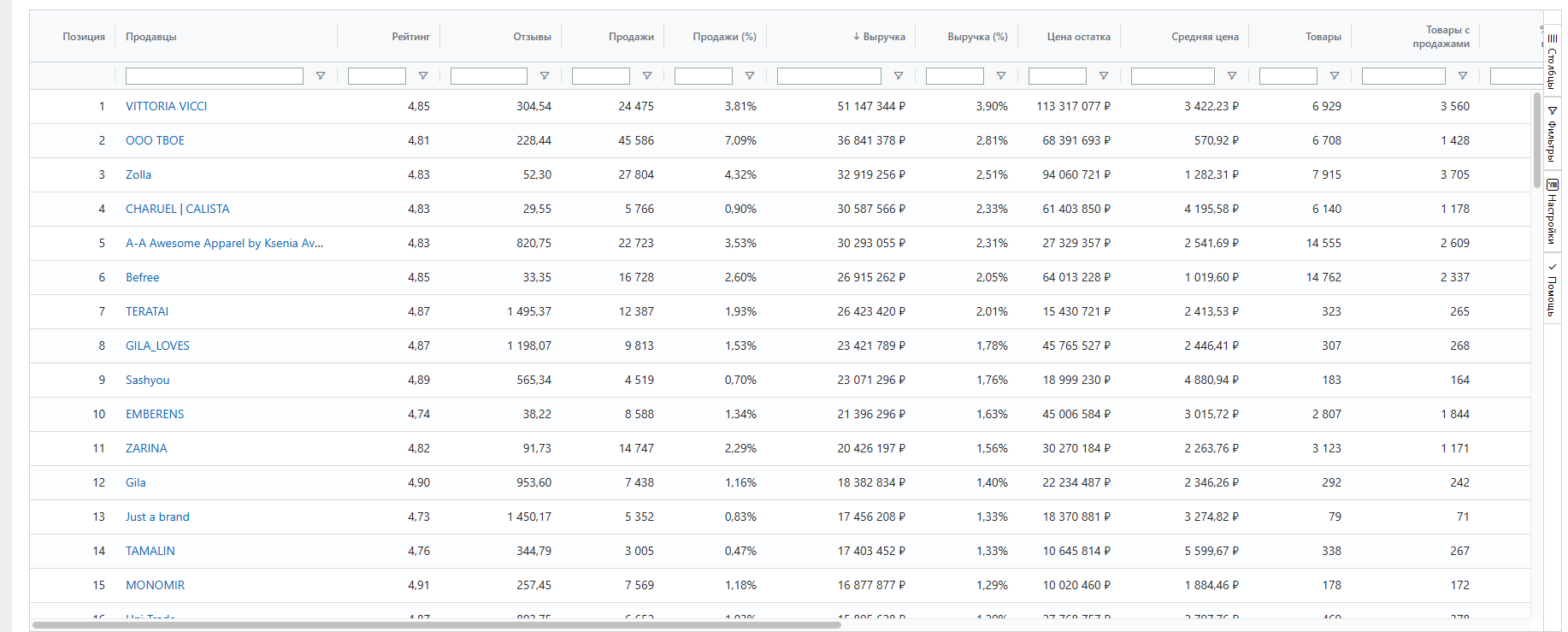Select average price cell 5 599,67 ₽
The image size is (1568, 632).
tap(1211, 551)
